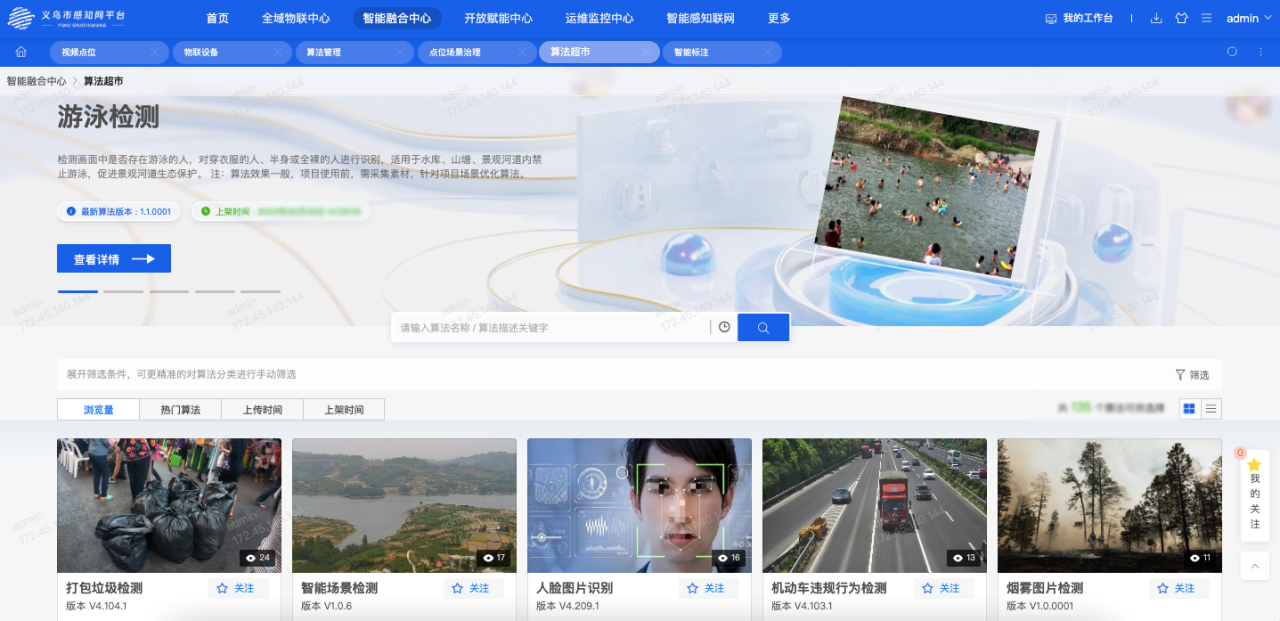This screenshot has height=621, width=1280.
Task: Expand the admin user dropdown
Action: [1248, 18]
